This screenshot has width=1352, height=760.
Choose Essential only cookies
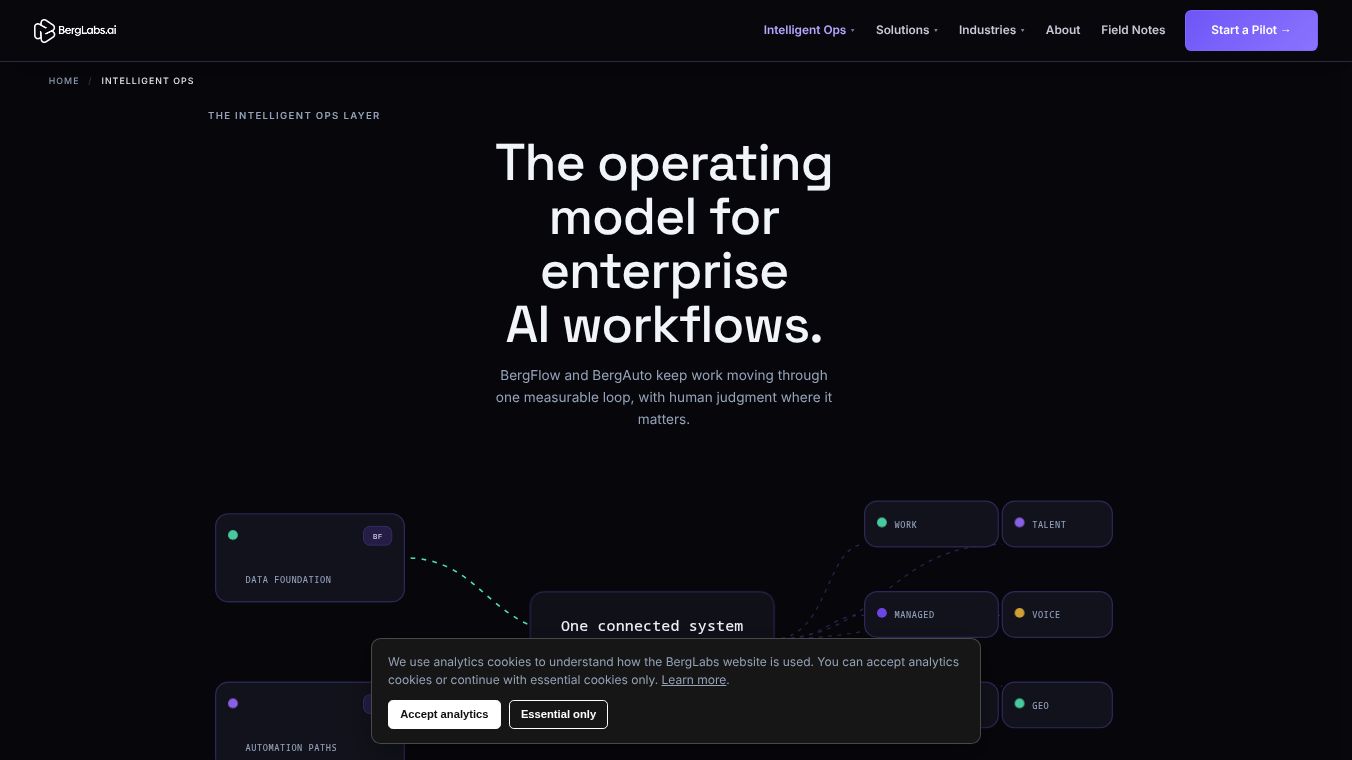click(x=558, y=714)
